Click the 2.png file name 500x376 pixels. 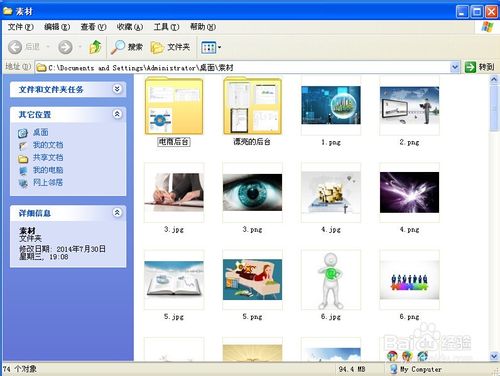[x=409, y=142]
